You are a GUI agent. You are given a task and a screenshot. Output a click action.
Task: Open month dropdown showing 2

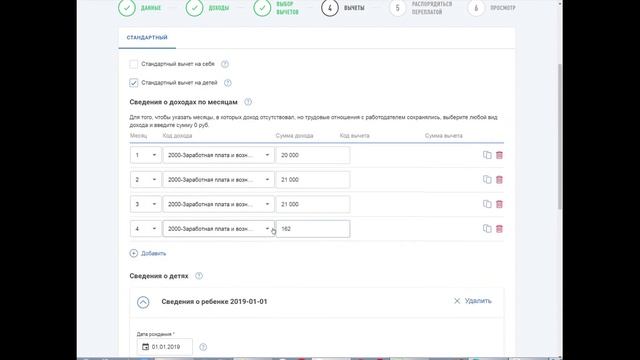point(146,180)
